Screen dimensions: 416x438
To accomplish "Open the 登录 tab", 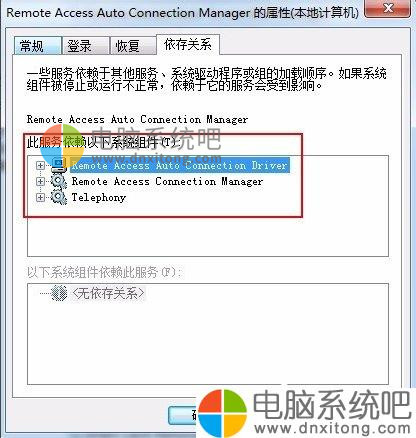I will coord(86,45).
